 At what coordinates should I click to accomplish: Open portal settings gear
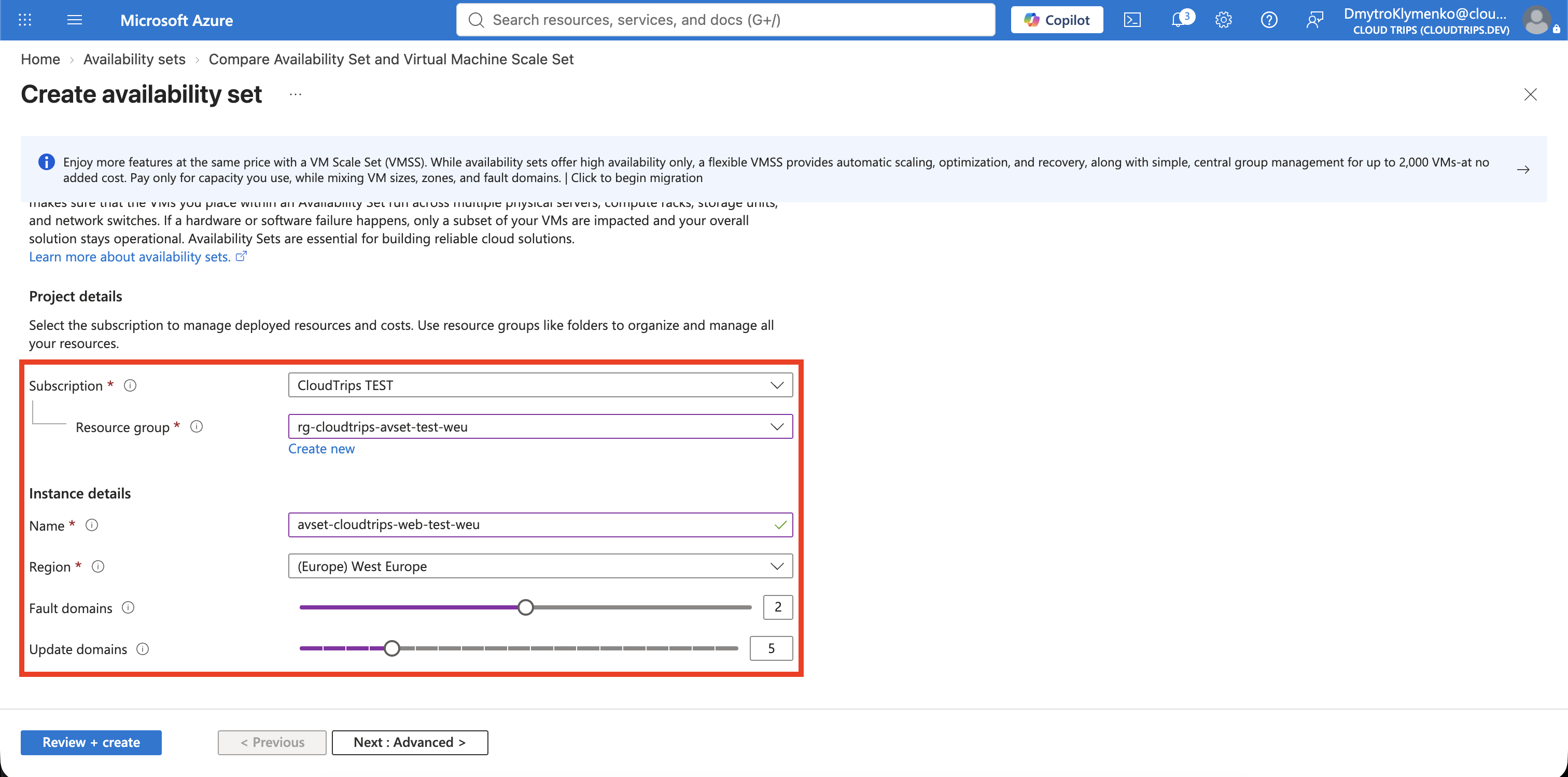pos(1224,20)
